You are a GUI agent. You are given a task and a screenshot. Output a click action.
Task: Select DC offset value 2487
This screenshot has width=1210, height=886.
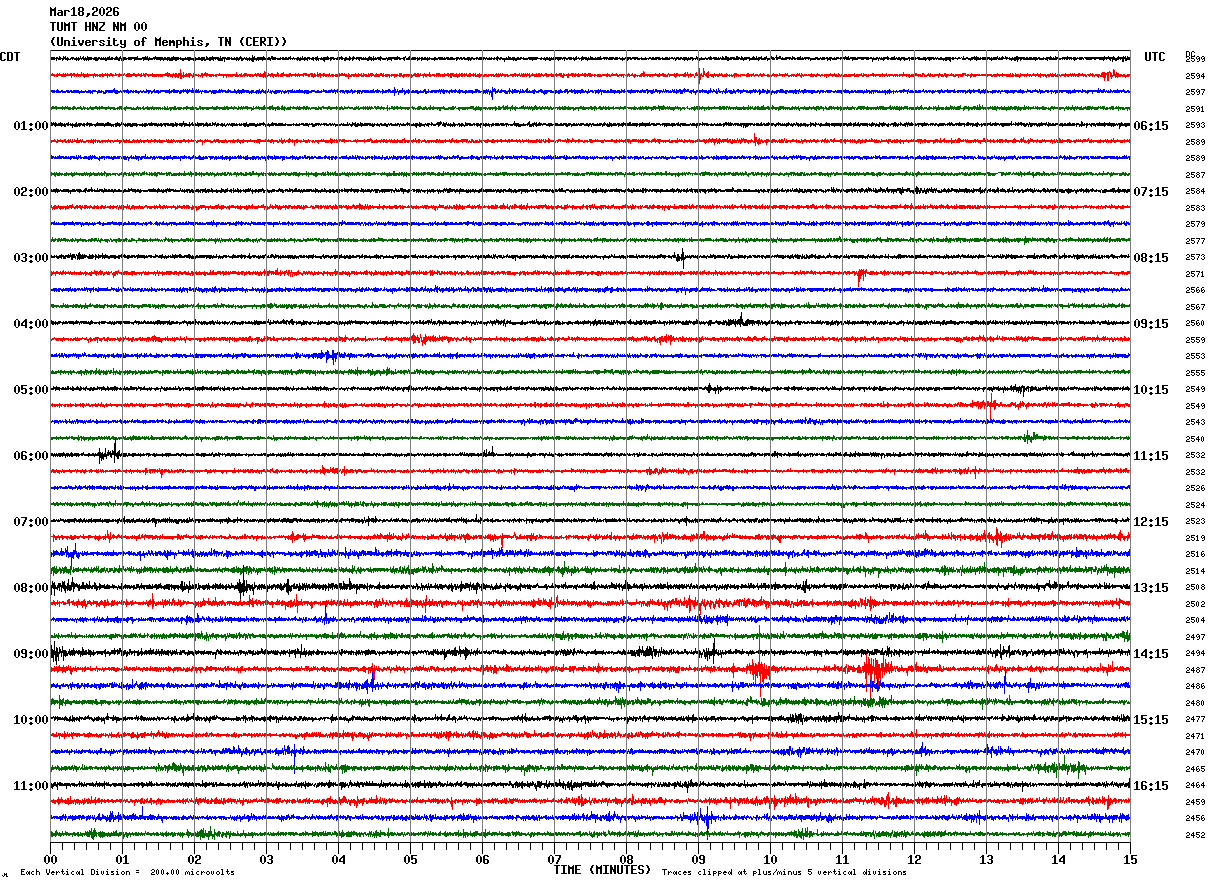(1195, 670)
